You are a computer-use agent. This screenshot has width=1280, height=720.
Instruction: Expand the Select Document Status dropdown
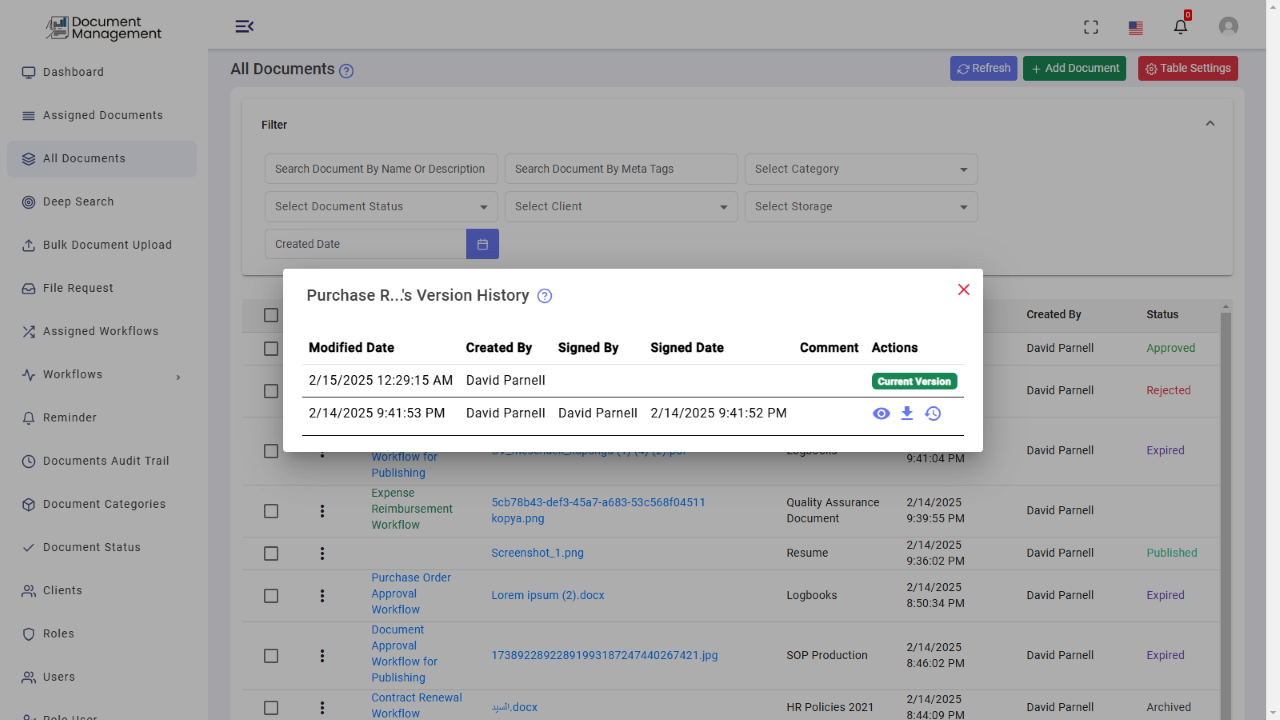(x=380, y=206)
